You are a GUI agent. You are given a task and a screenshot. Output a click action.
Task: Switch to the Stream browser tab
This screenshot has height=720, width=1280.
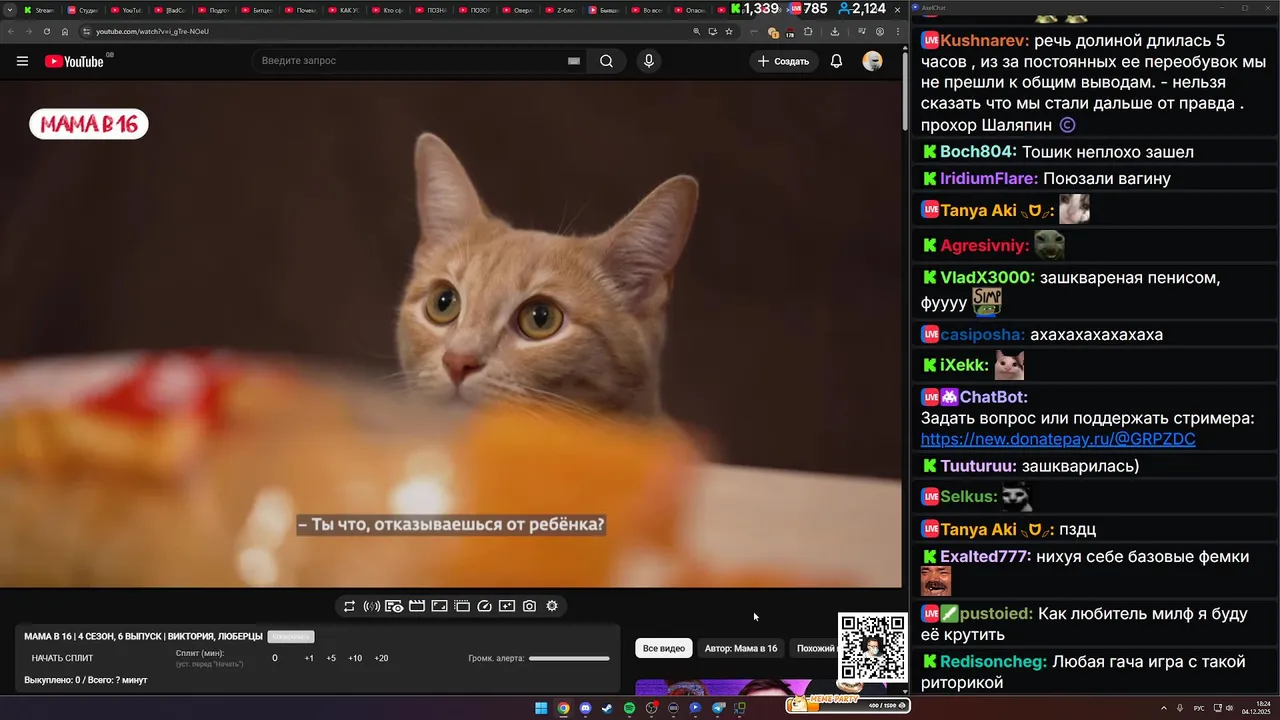click(x=40, y=10)
